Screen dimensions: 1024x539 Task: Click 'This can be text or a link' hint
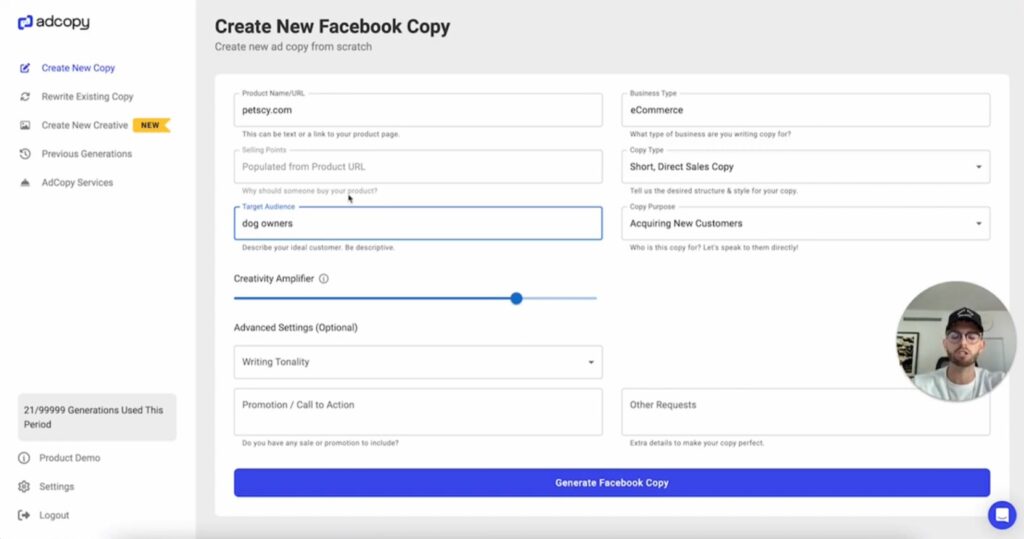pyautogui.click(x=321, y=134)
